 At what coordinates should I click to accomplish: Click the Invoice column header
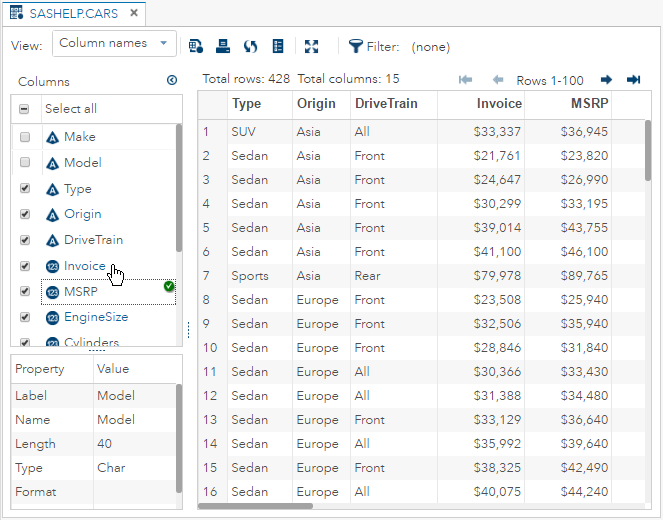[x=498, y=103]
